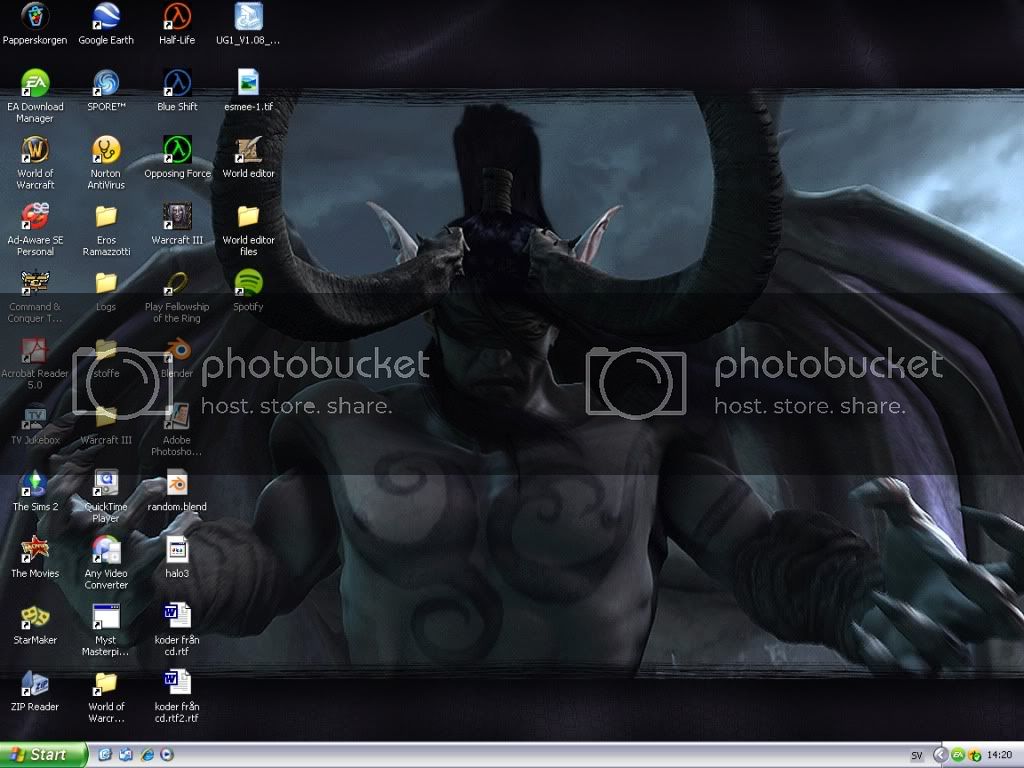Open the Eros Ramazzotti folder

106,230
